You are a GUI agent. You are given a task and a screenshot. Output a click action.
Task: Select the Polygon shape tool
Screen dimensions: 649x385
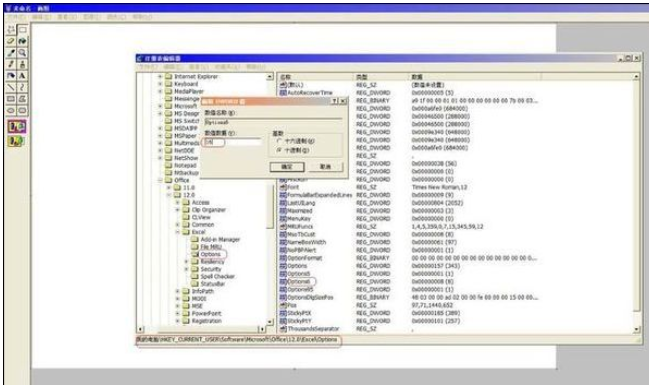22,99
